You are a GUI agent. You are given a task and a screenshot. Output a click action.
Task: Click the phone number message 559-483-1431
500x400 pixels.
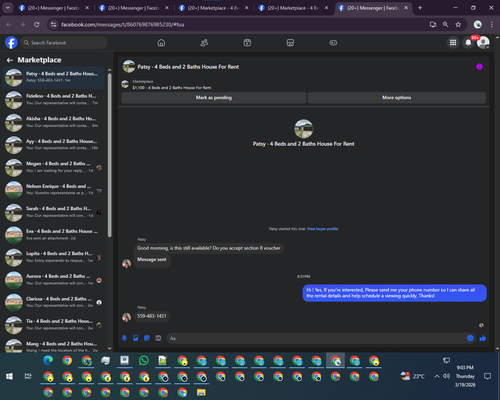152,316
